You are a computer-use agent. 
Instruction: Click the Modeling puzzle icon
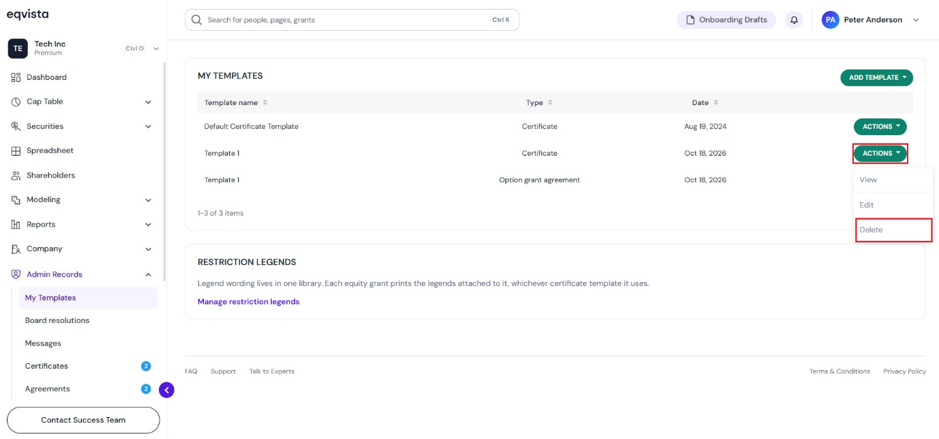(x=16, y=200)
